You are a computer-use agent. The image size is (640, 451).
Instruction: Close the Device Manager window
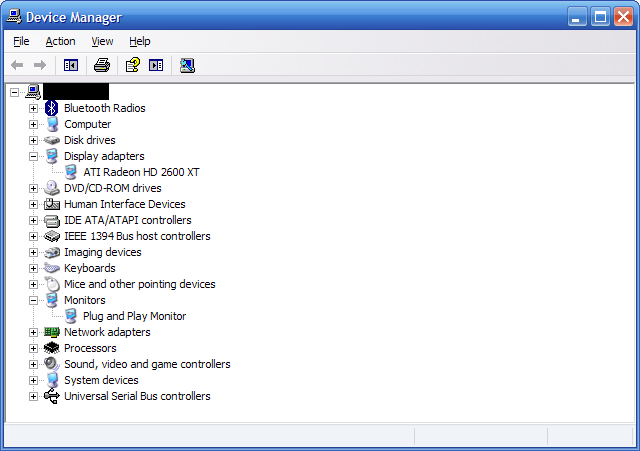pyautogui.click(x=623, y=17)
